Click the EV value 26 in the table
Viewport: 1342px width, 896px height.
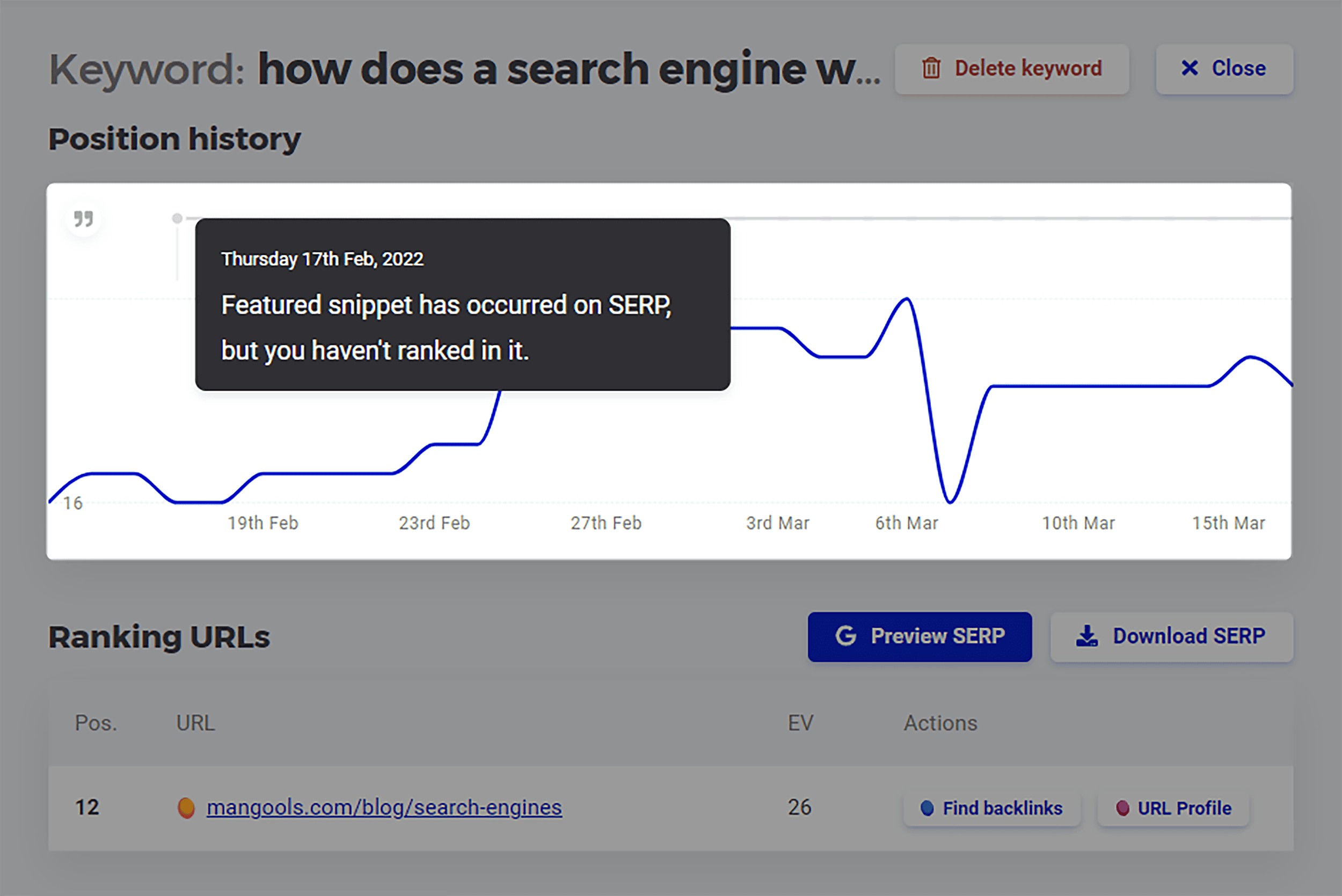coord(798,807)
